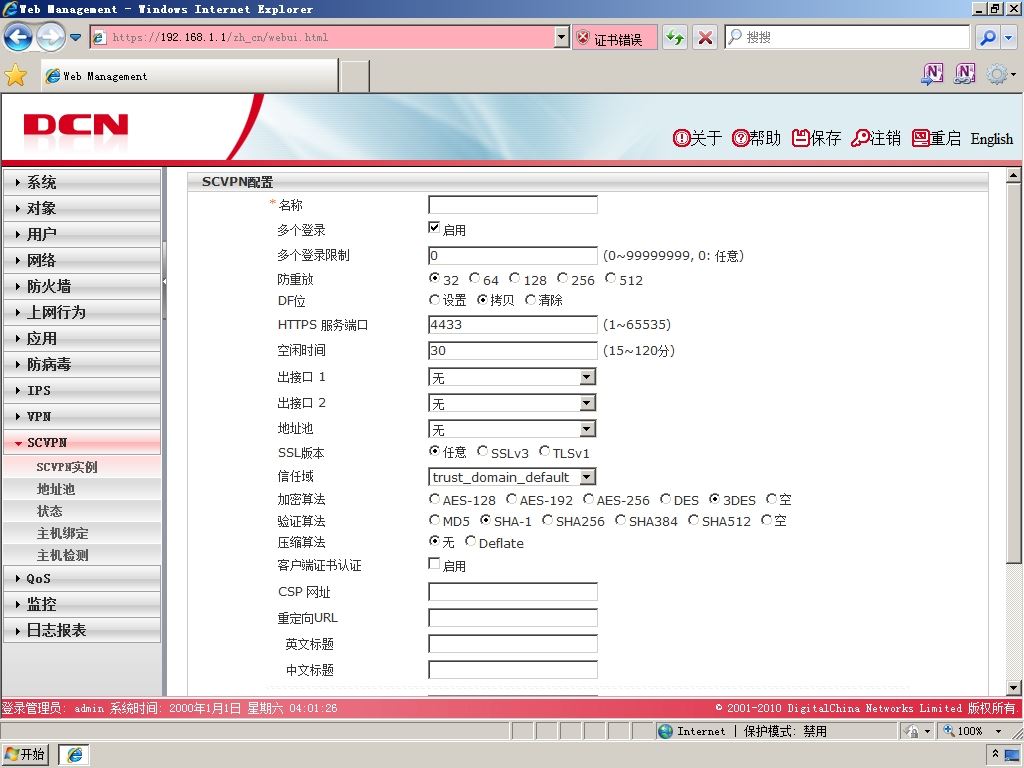Open the Start (开始) button

(24, 754)
